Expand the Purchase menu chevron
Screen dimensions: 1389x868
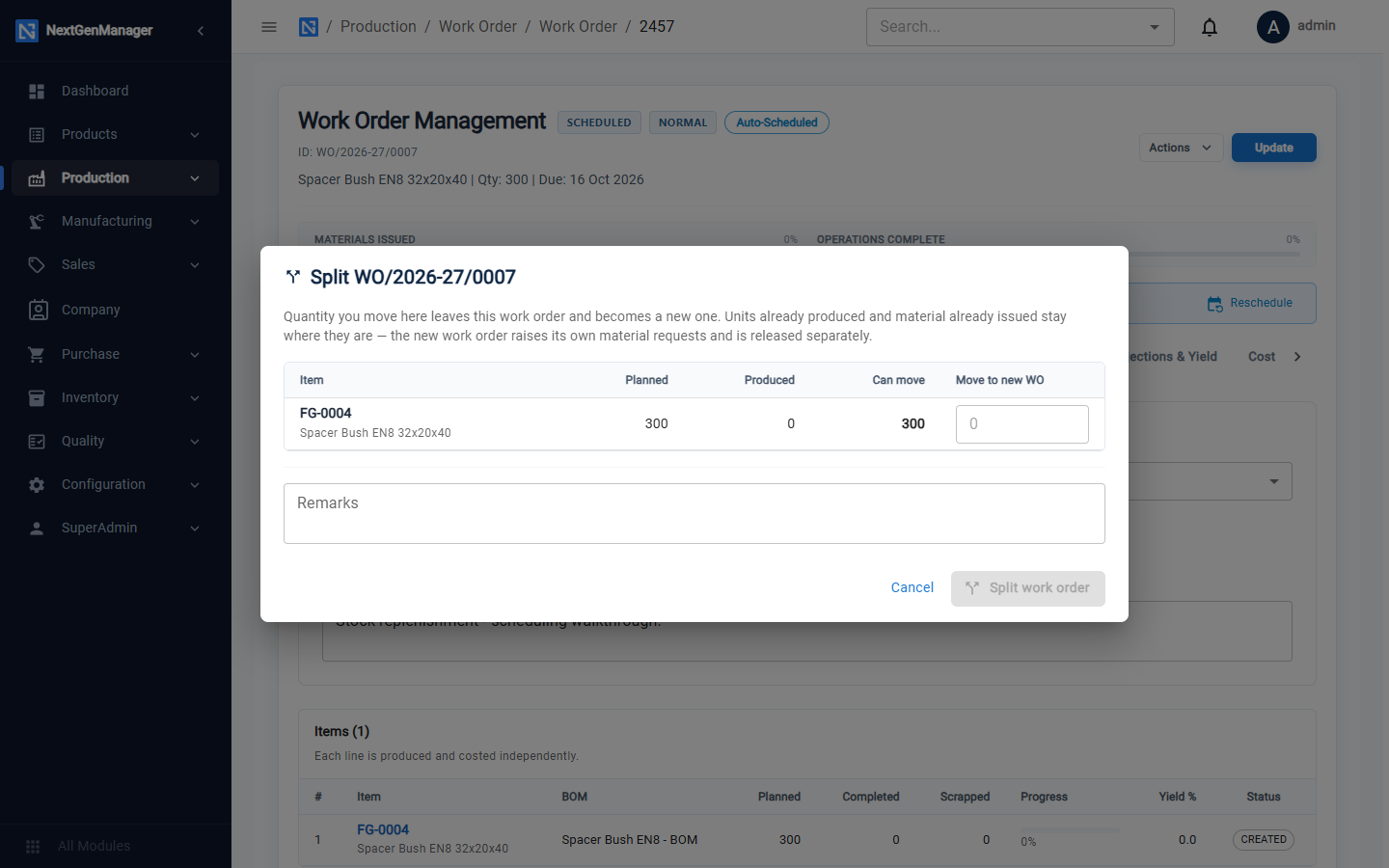click(195, 355)
